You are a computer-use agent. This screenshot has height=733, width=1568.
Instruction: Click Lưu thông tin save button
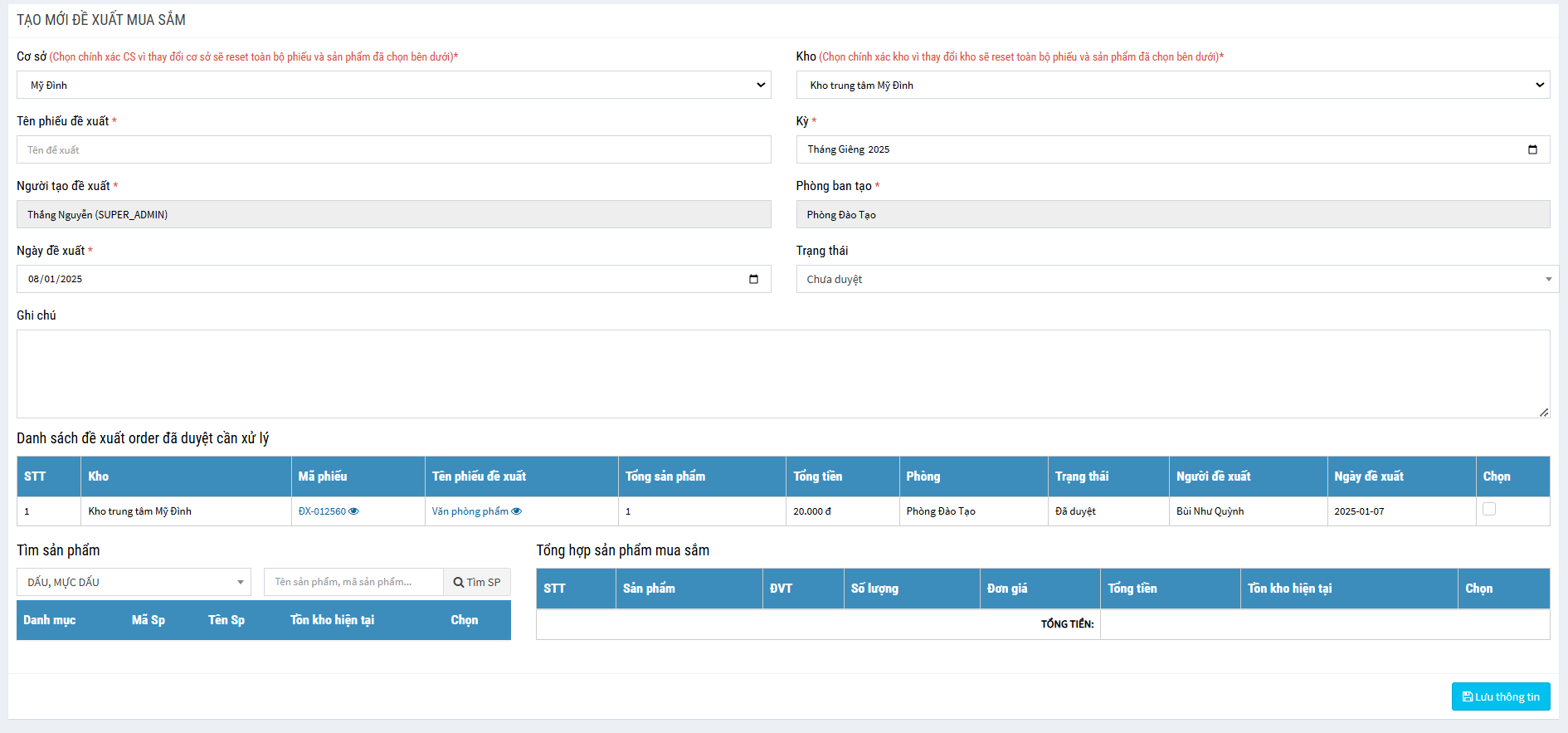pyautogui.click(x=1500, y=696)
